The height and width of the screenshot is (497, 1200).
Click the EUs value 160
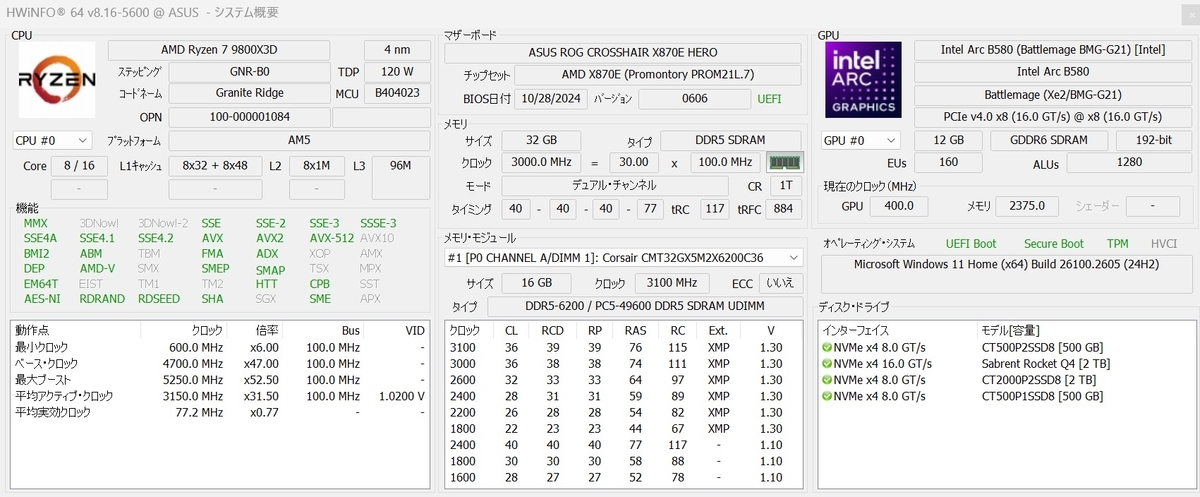click(948, 163)
